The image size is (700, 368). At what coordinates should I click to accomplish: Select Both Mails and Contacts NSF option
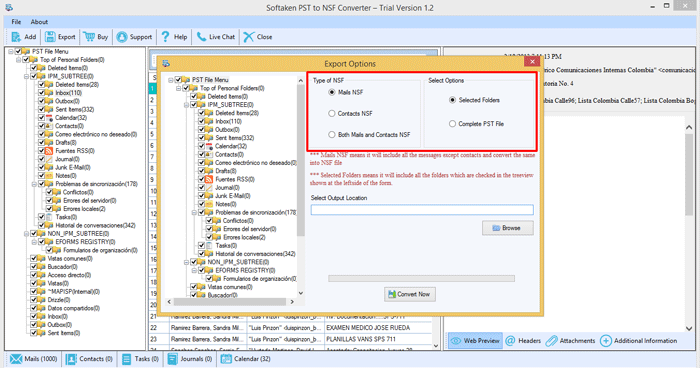coord(332,134)
